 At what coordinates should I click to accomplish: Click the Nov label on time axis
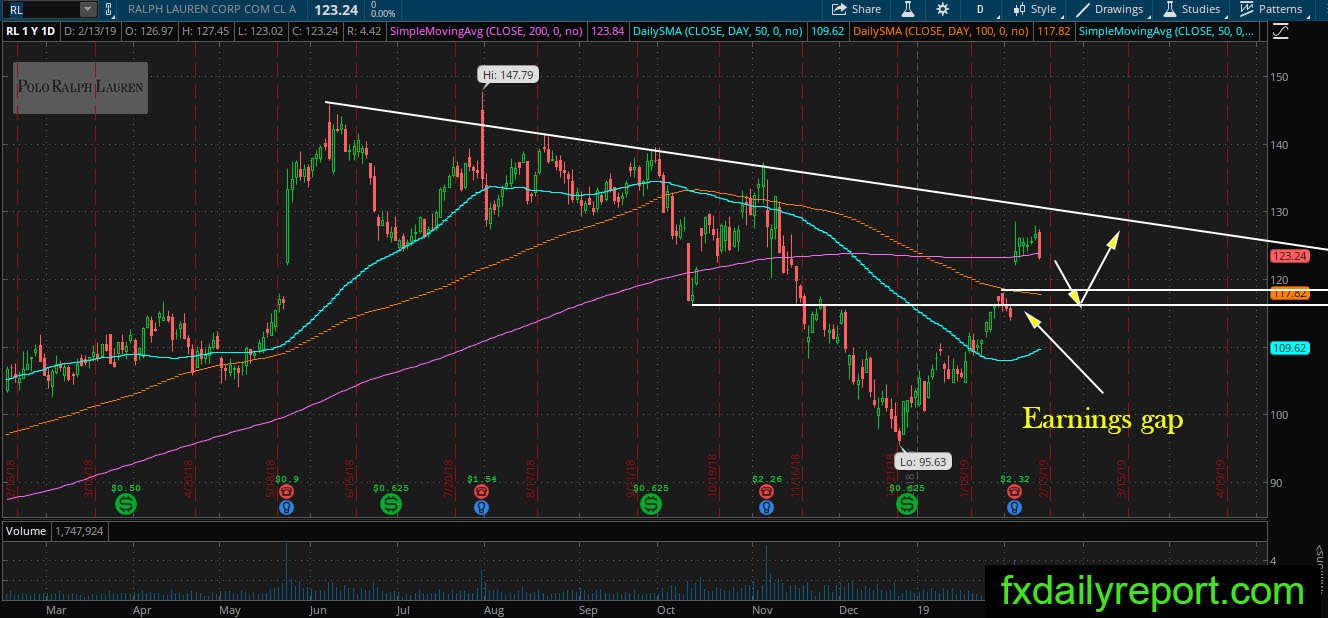point(763,608)
